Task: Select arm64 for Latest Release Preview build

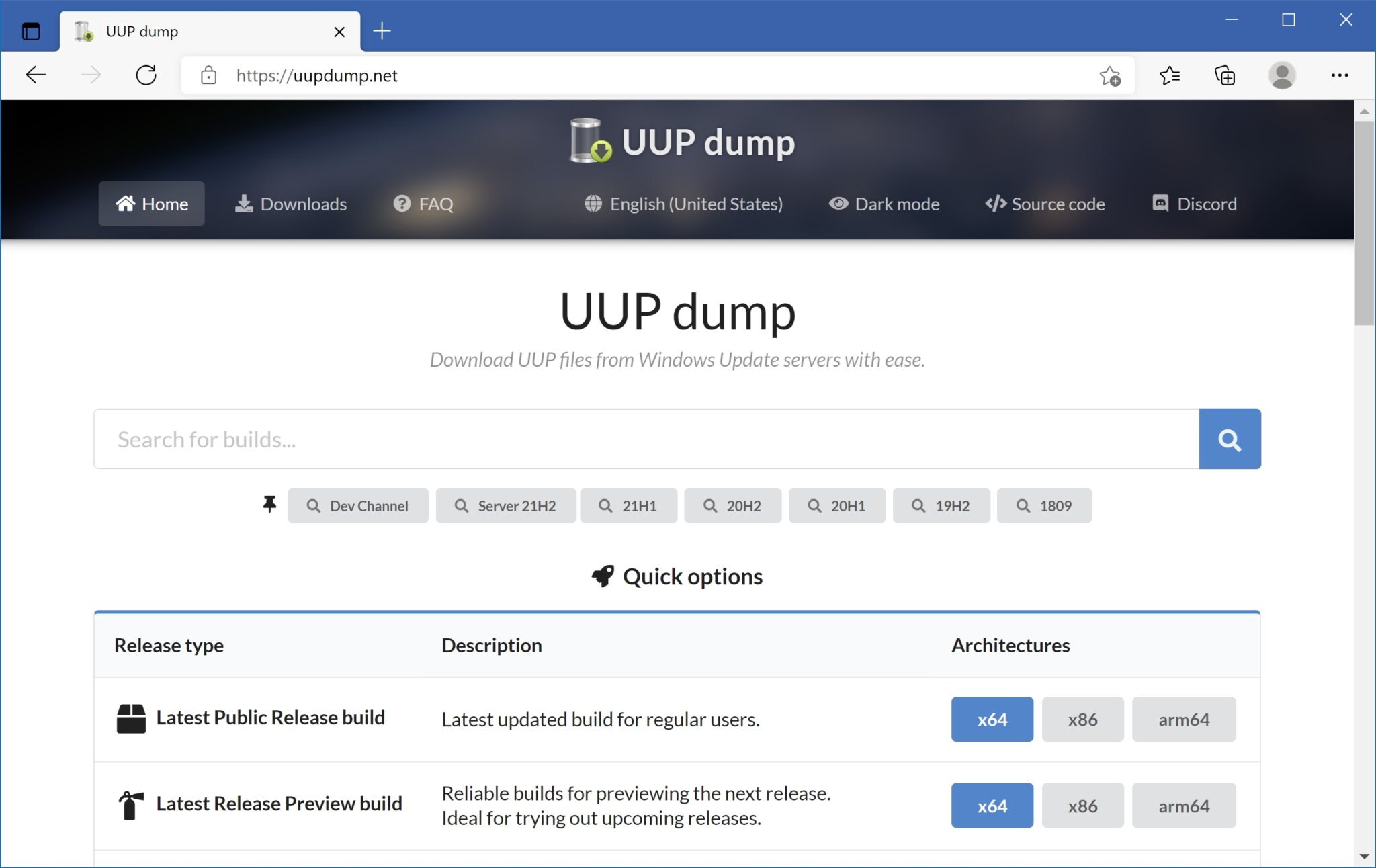Action: pos(1184,806)
